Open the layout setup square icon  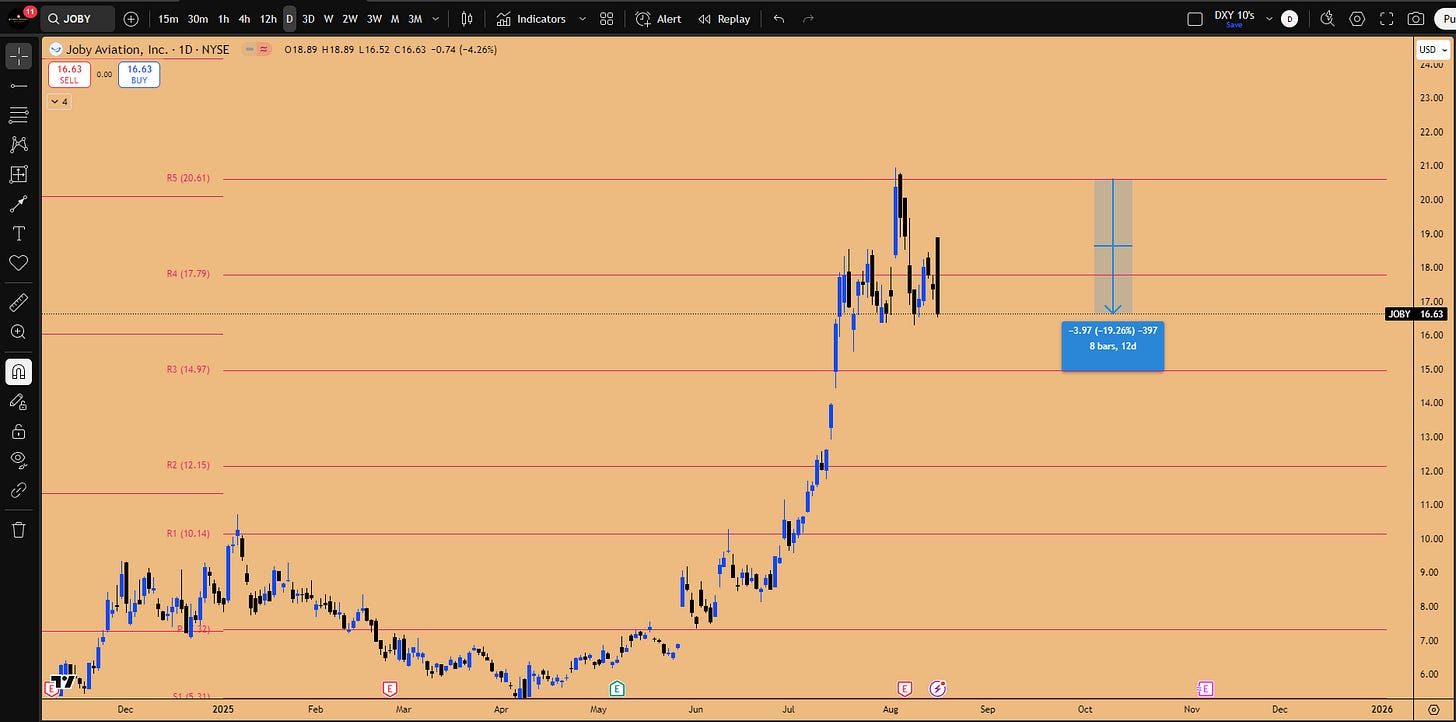click(1194, 19)
